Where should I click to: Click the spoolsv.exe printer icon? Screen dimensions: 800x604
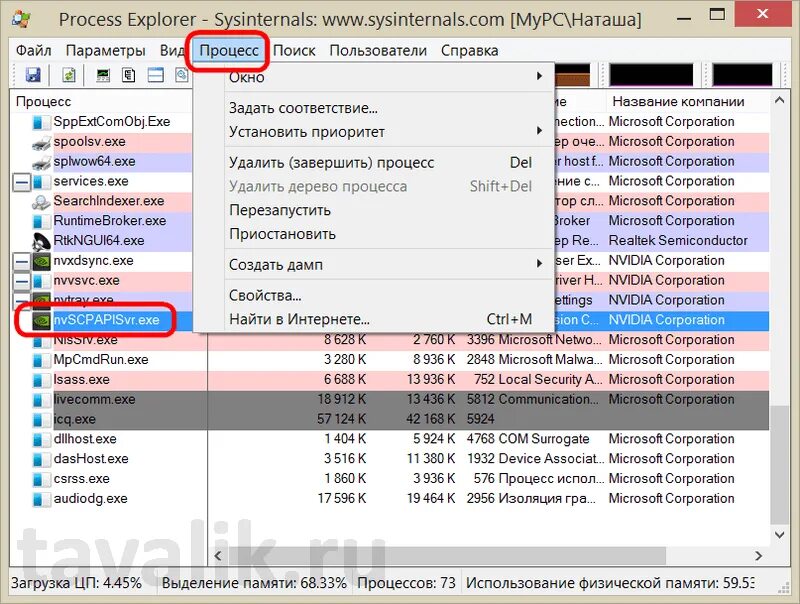[41, 142]
